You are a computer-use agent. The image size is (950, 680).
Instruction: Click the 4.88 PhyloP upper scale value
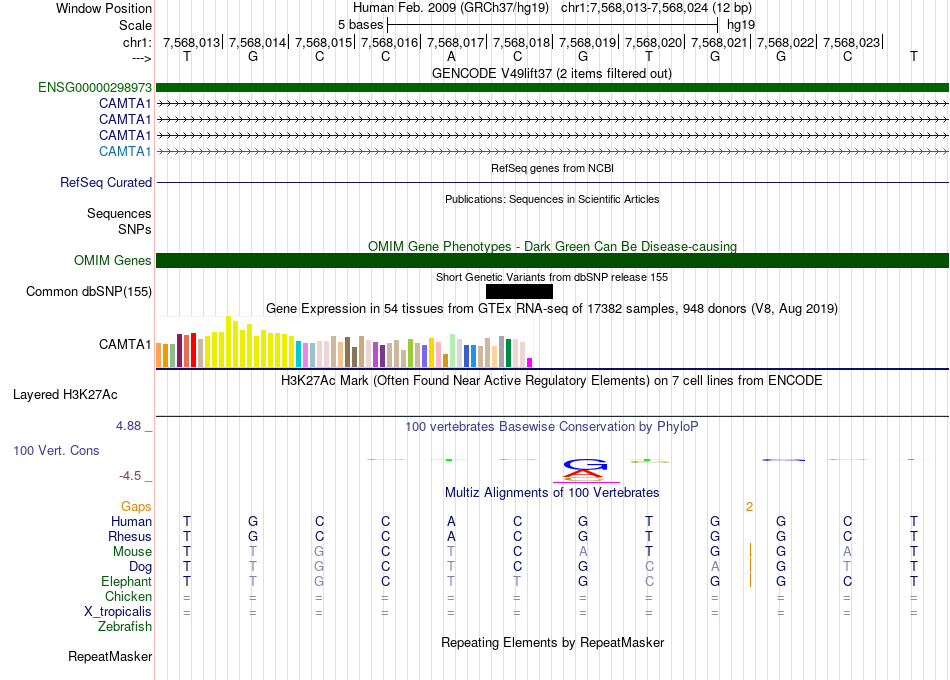(x=128, y=426)
